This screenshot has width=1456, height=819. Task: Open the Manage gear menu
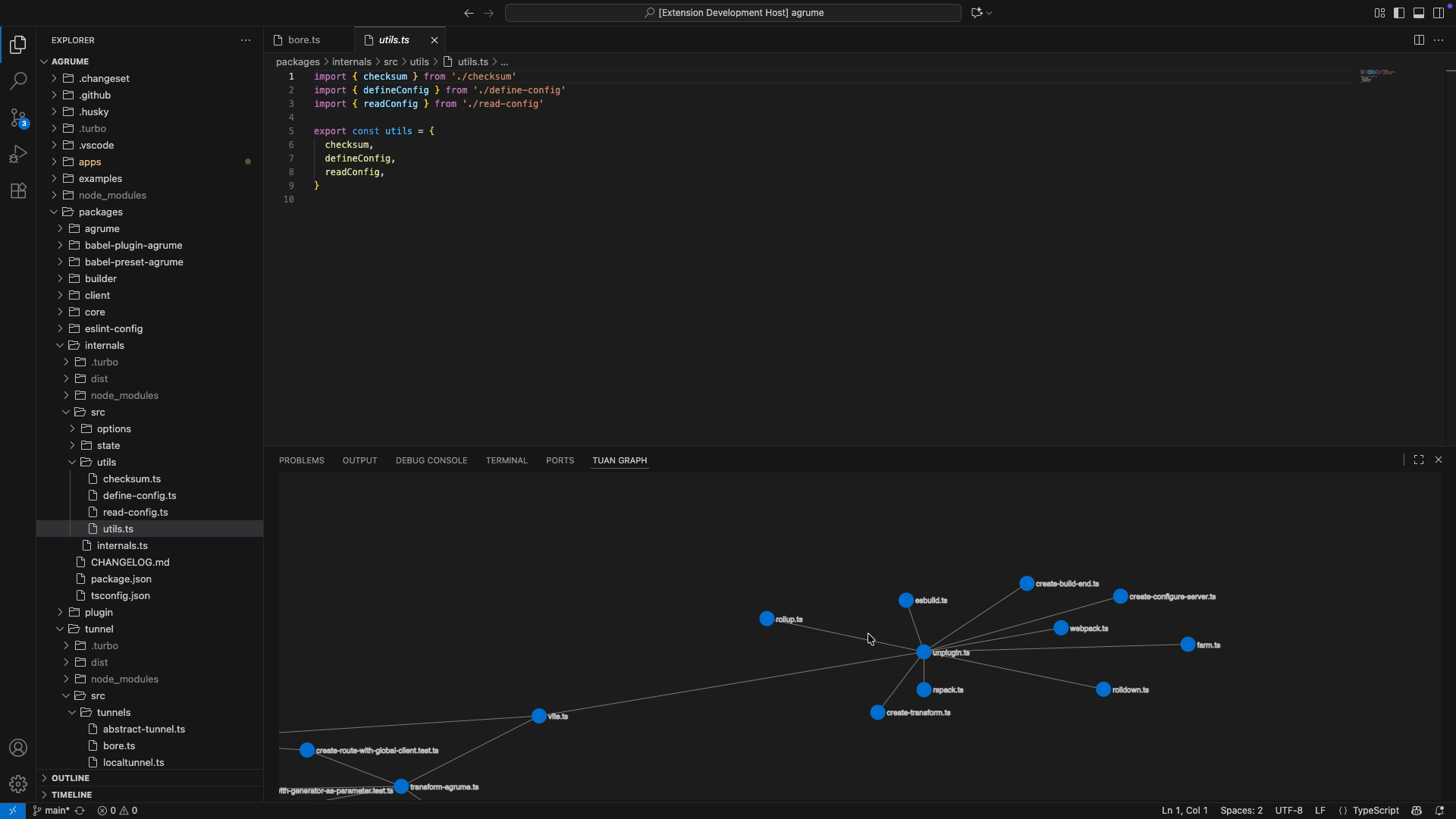pos(18,784)
